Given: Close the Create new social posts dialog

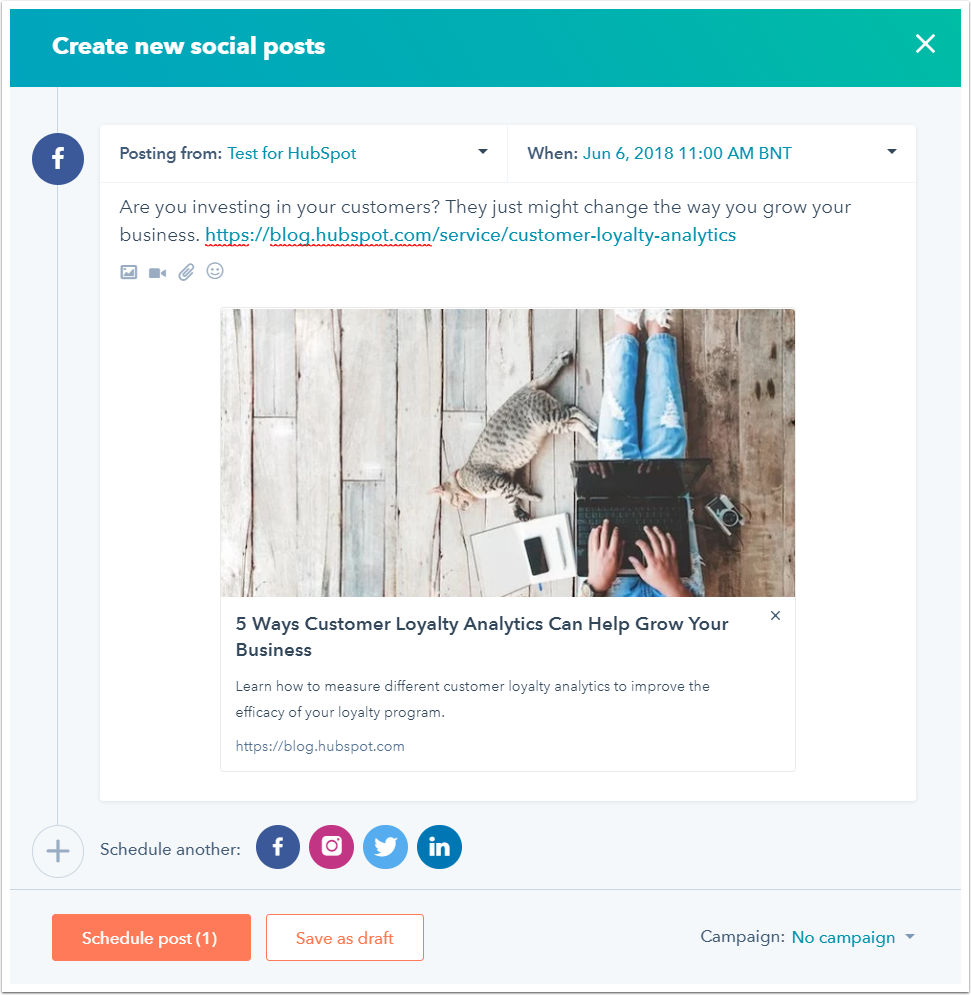Looking at the screenshot, I should [x=925, y=44].
